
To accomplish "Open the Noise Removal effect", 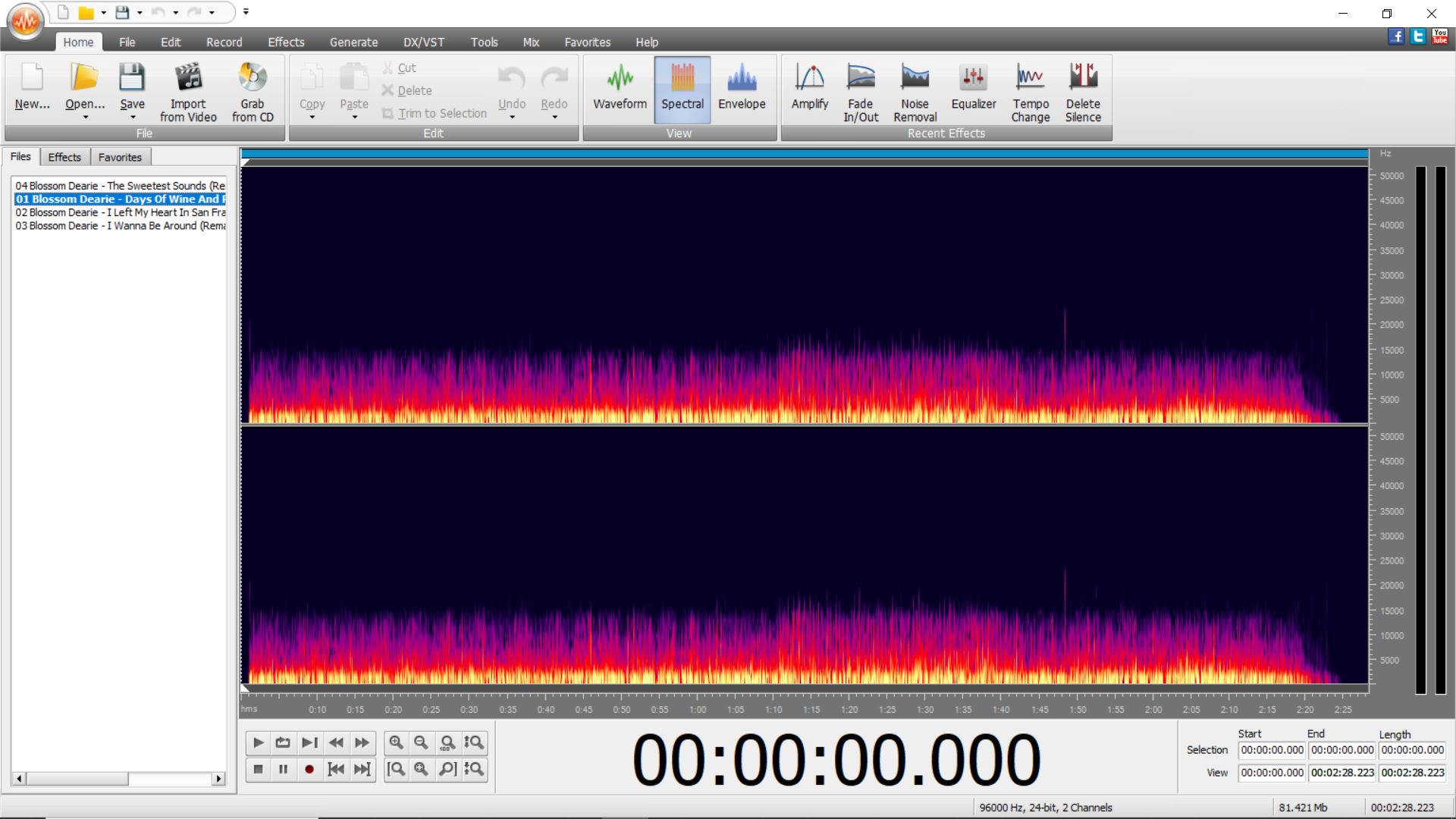I will point(915,91).
